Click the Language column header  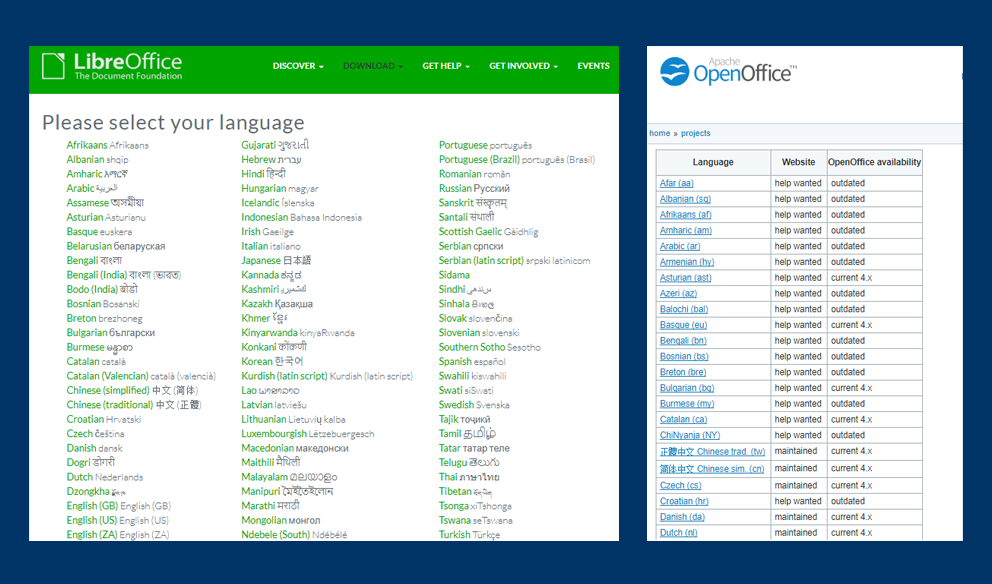click(x=713, y=162)
